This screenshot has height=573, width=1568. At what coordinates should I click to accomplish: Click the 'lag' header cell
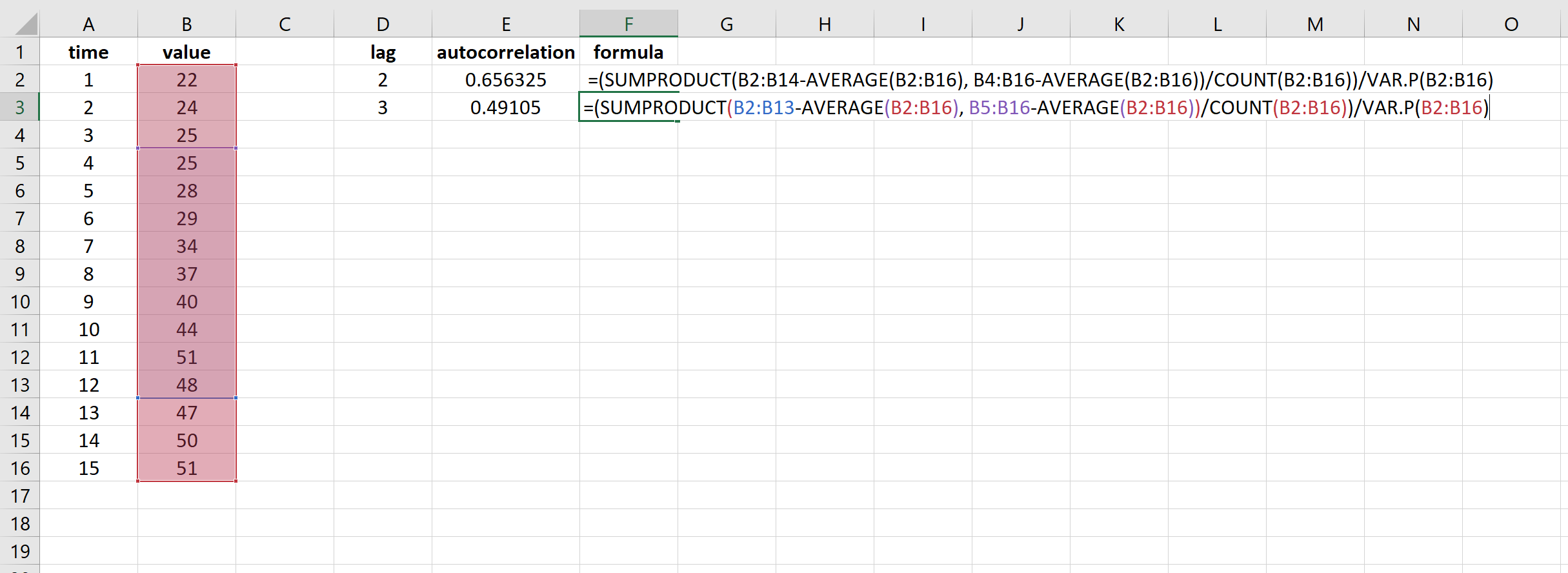click(x=383, y=52)
